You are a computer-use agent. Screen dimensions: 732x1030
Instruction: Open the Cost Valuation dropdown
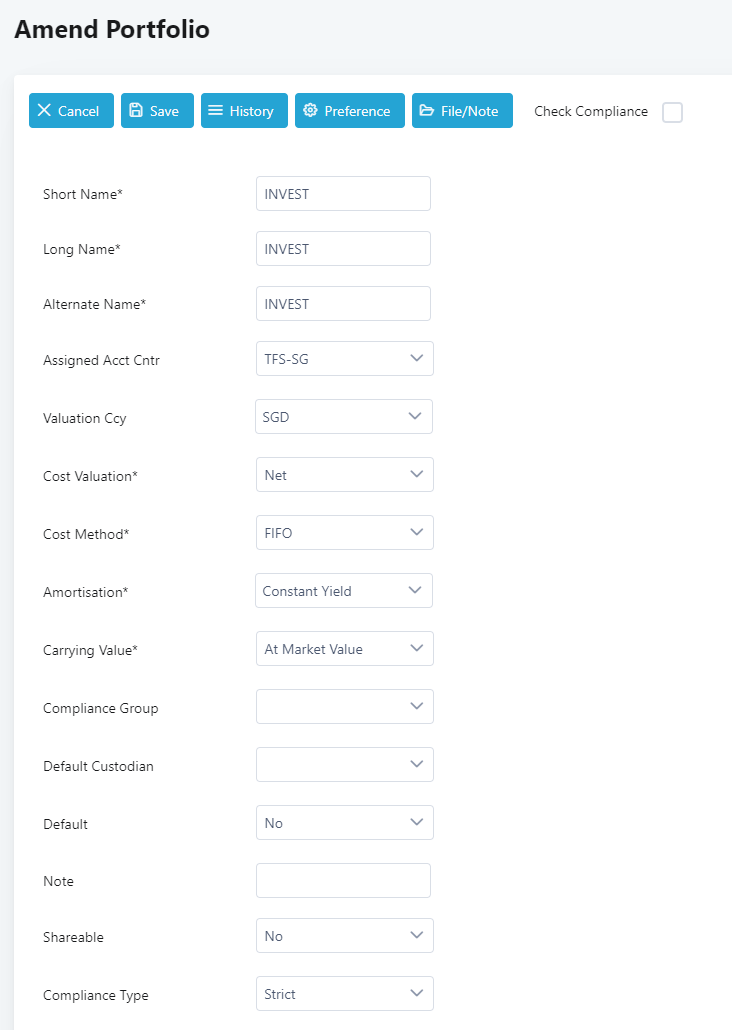pos(344,475)
